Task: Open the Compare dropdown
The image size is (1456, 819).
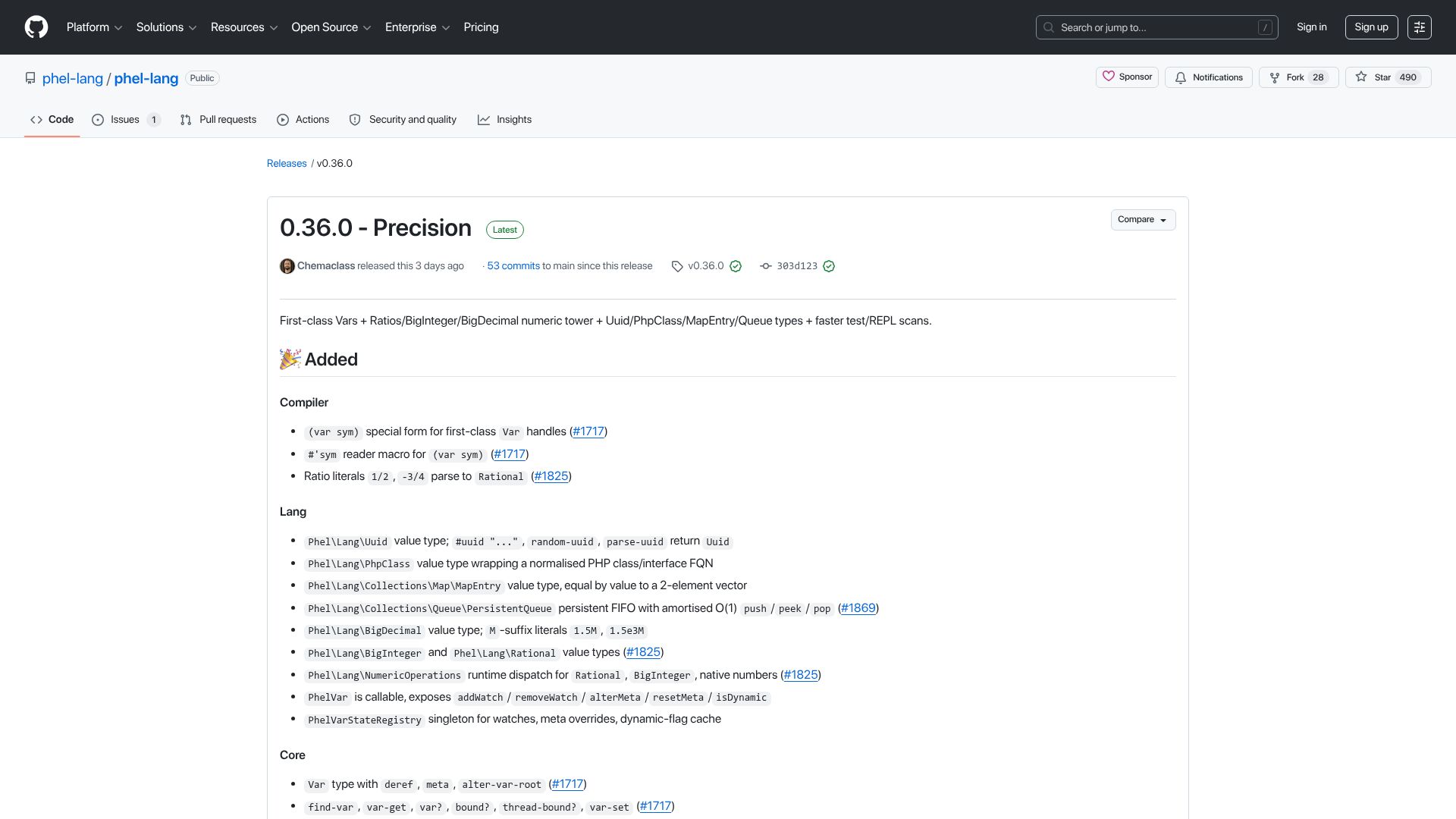Action: 1143,220
